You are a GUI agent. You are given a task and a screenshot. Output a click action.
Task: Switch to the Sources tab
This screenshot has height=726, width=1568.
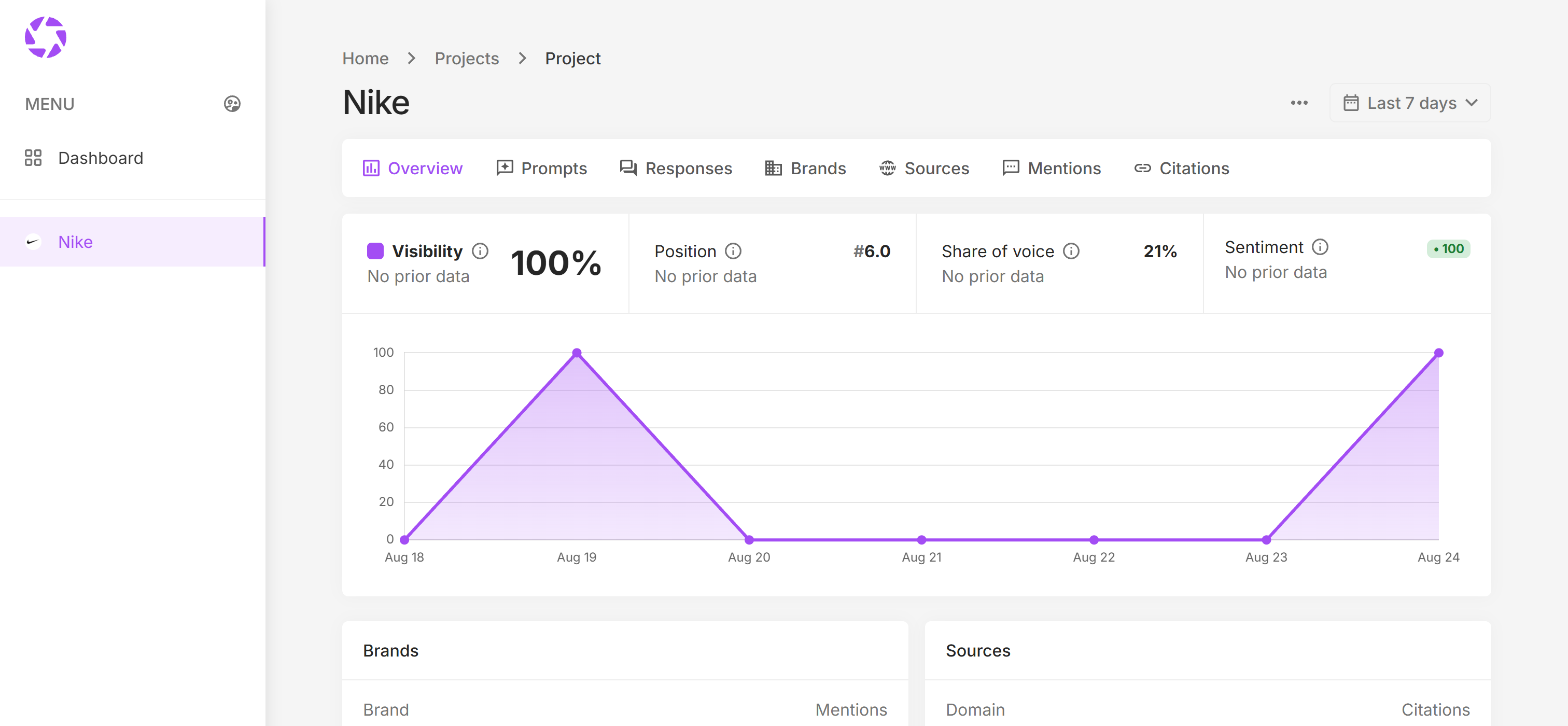tap(924, 169)
